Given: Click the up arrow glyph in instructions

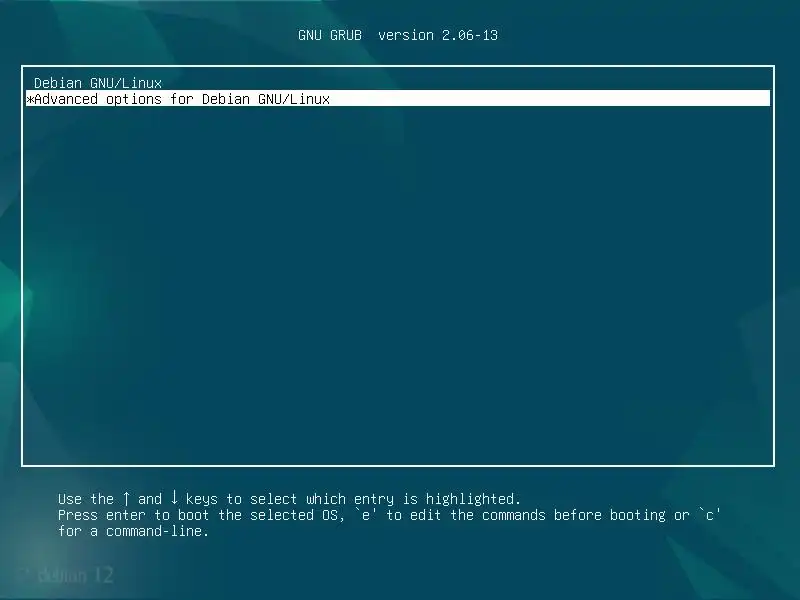Looking at the screenshot, I should (x=126, y=498).
